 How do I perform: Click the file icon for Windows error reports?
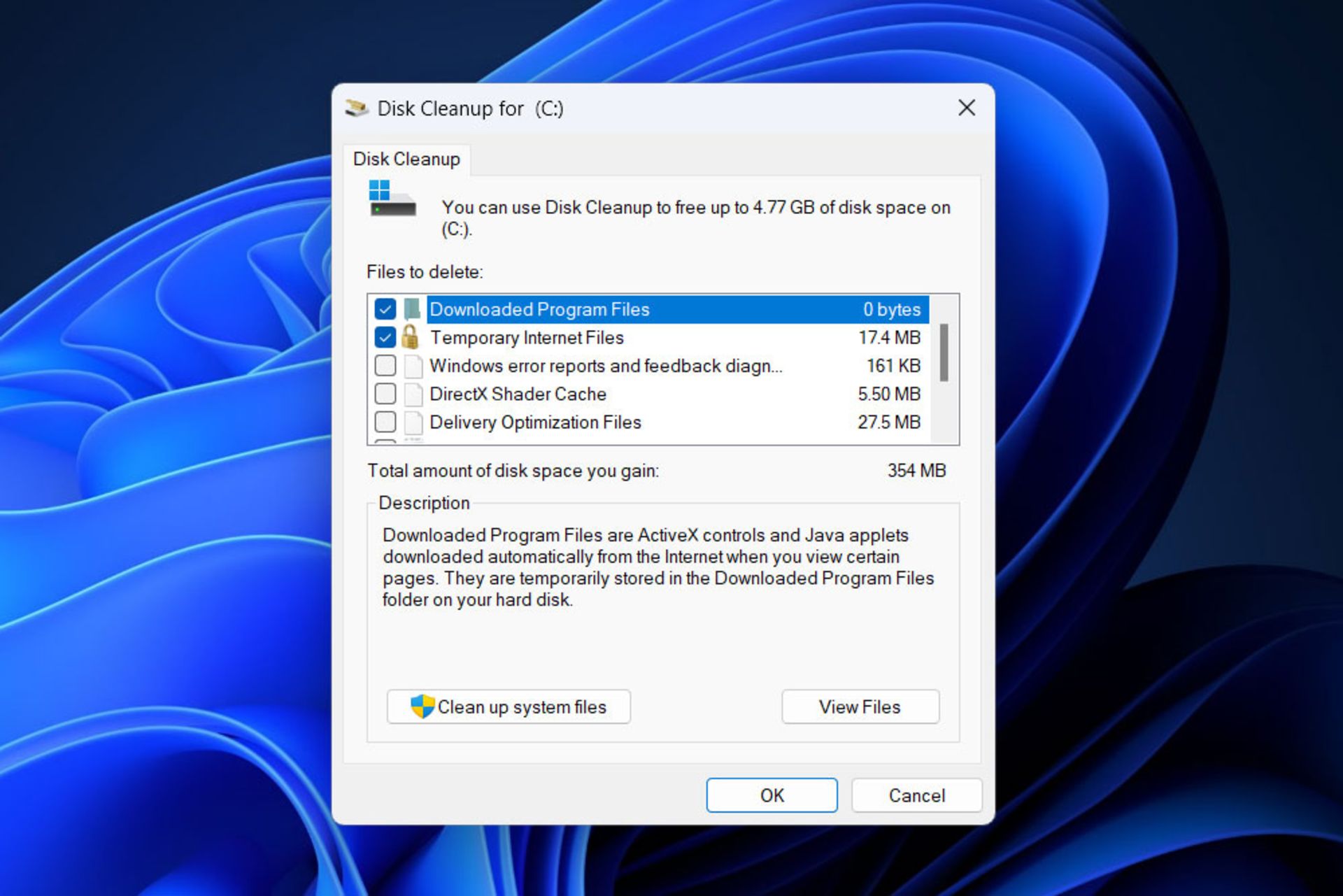pos(413,366)
